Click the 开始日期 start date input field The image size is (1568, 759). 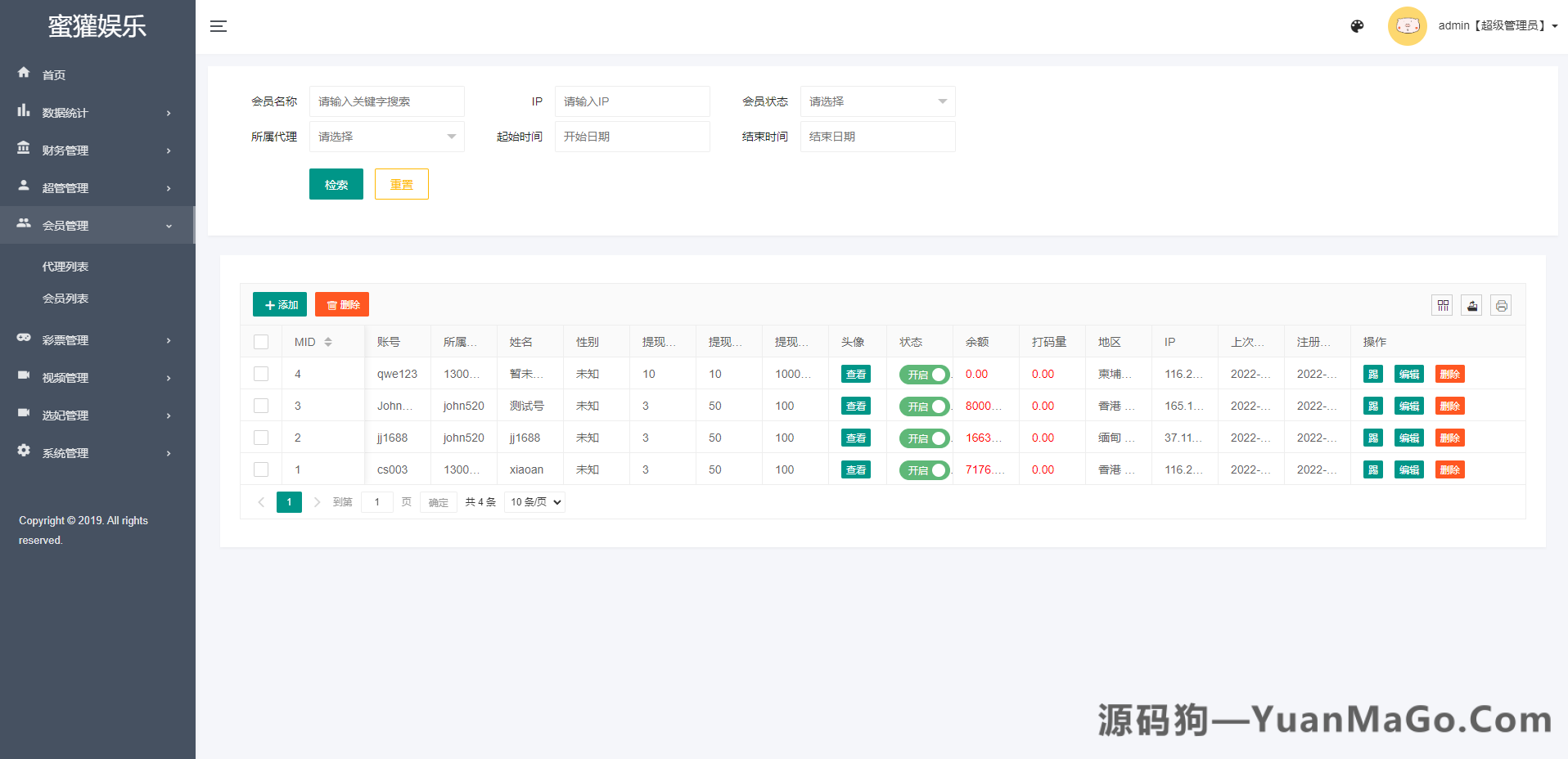[x=632, y=137]
